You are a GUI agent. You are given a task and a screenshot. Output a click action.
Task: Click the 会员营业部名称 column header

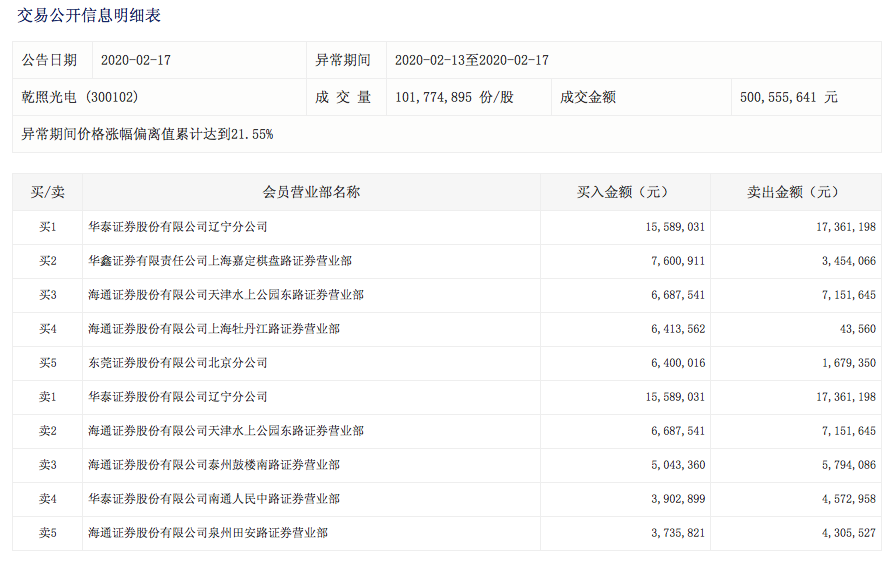pos(311,192)
